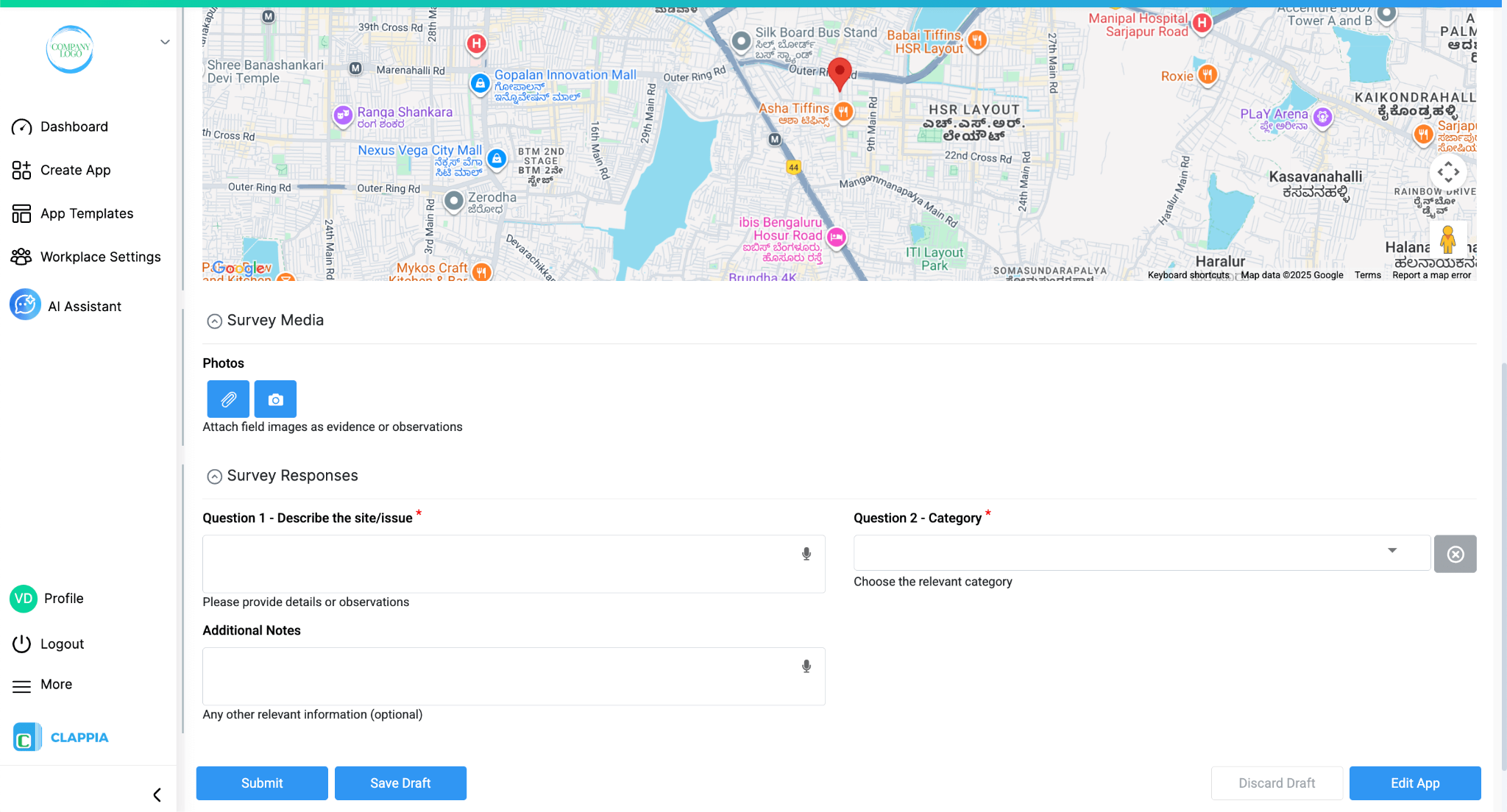The image size is (1507, 812).
Task: Click the attach file paperclip icon
Action: point(228,399)
